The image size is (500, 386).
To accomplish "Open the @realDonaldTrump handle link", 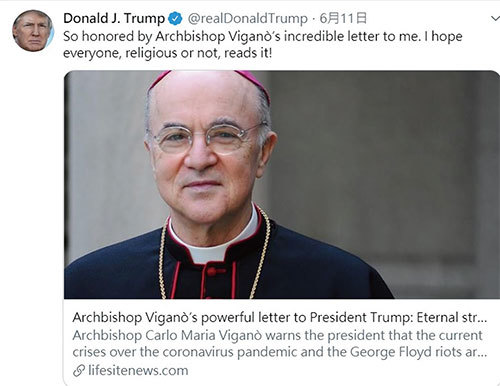I will (x=247, y=19).
